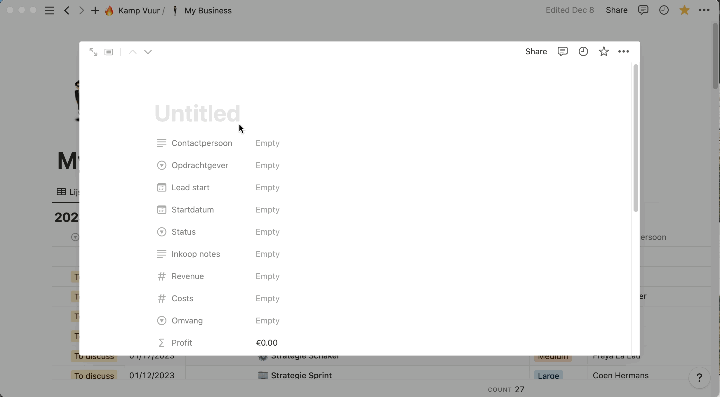The image size is (720, 397).
Task: Set the empty Revenue number
Action: point(267,276)
